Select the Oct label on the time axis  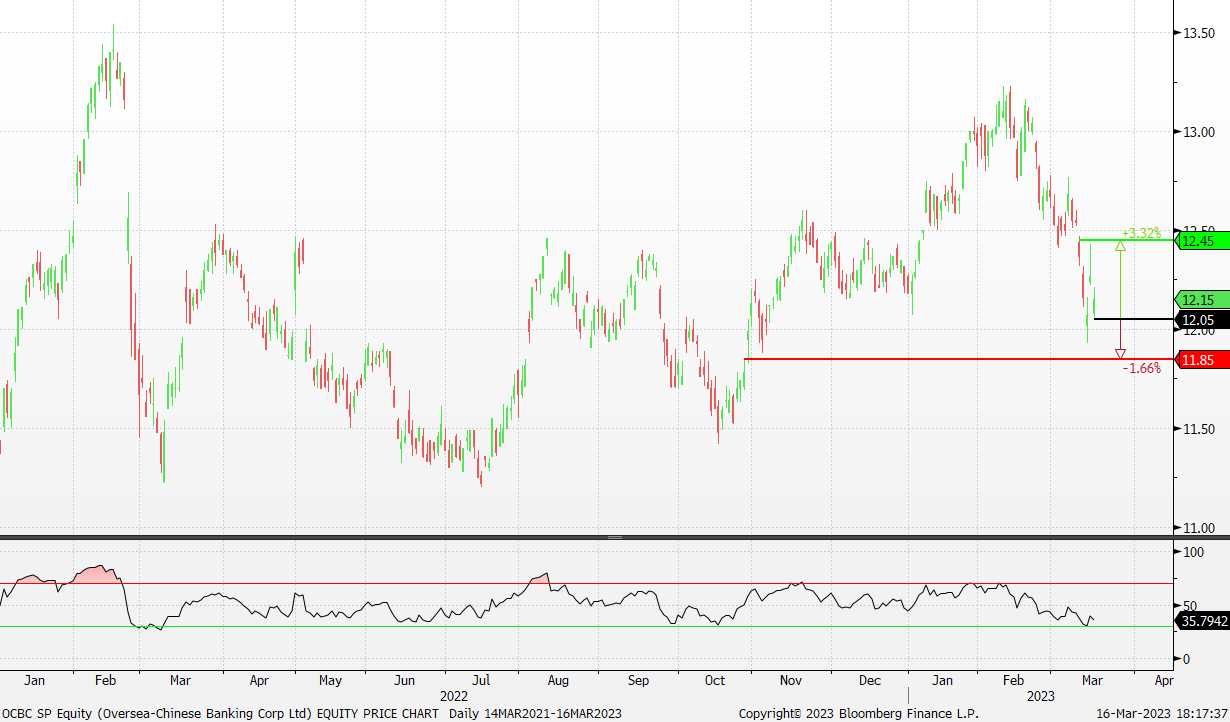pyautogui.click(x=714, y=681)
